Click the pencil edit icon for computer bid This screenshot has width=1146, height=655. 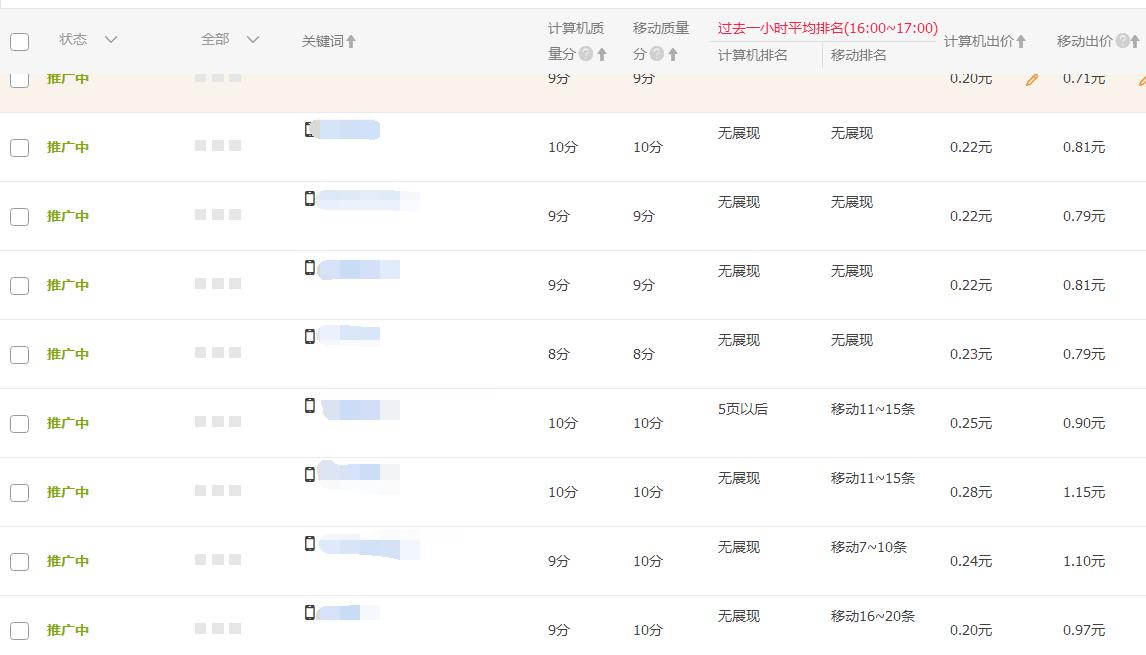coord(1032,80)
